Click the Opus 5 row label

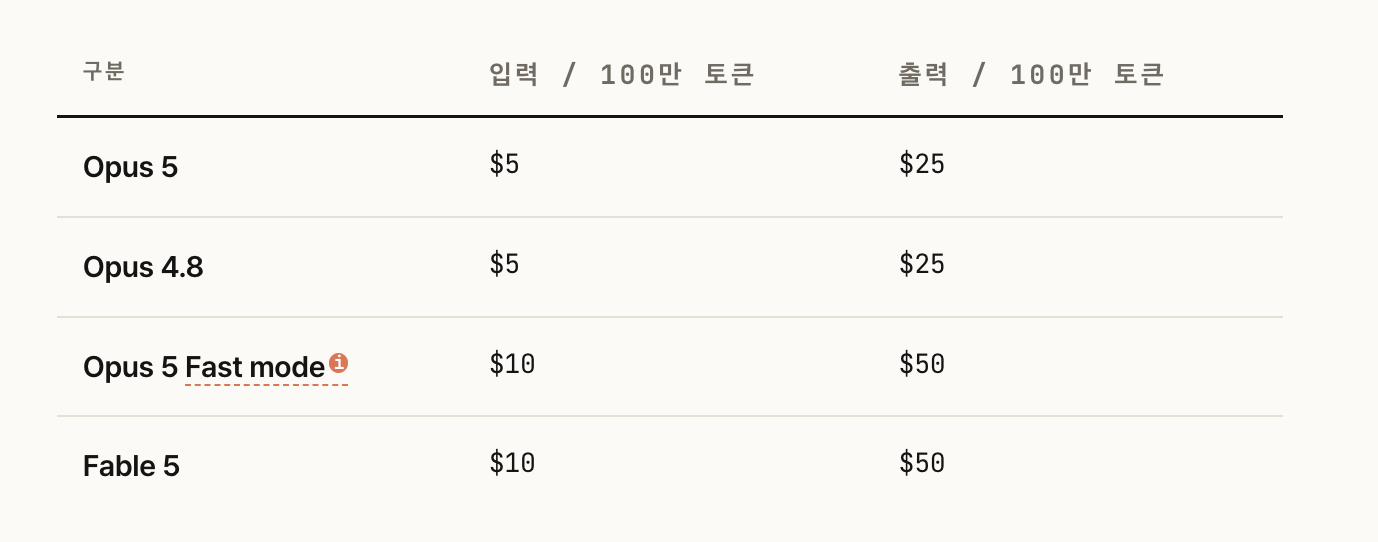coord(130,167)
